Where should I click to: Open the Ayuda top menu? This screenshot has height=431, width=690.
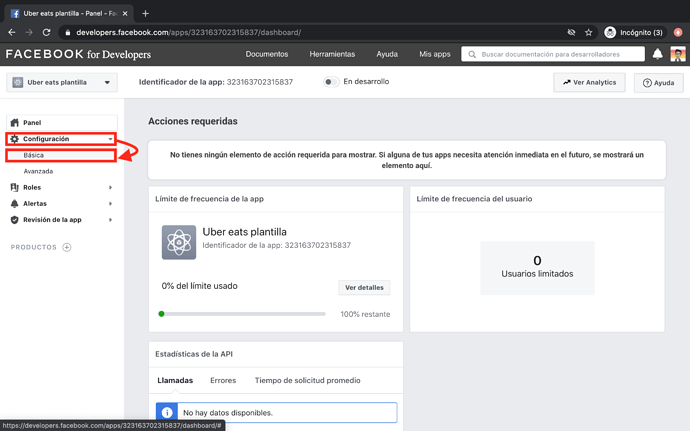tap(387, 54)
